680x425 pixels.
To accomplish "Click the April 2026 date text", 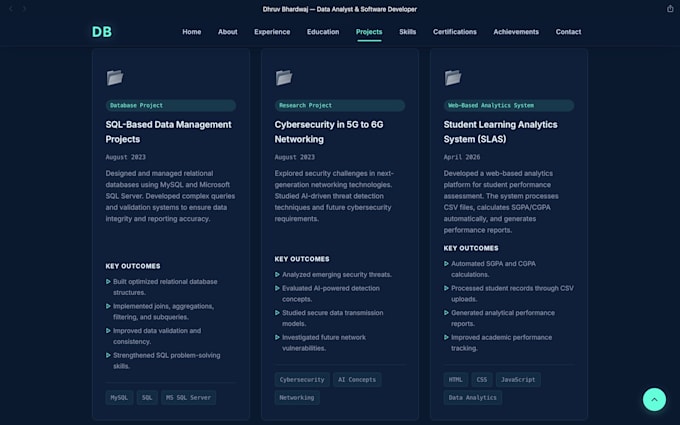I will coord(462,157).
